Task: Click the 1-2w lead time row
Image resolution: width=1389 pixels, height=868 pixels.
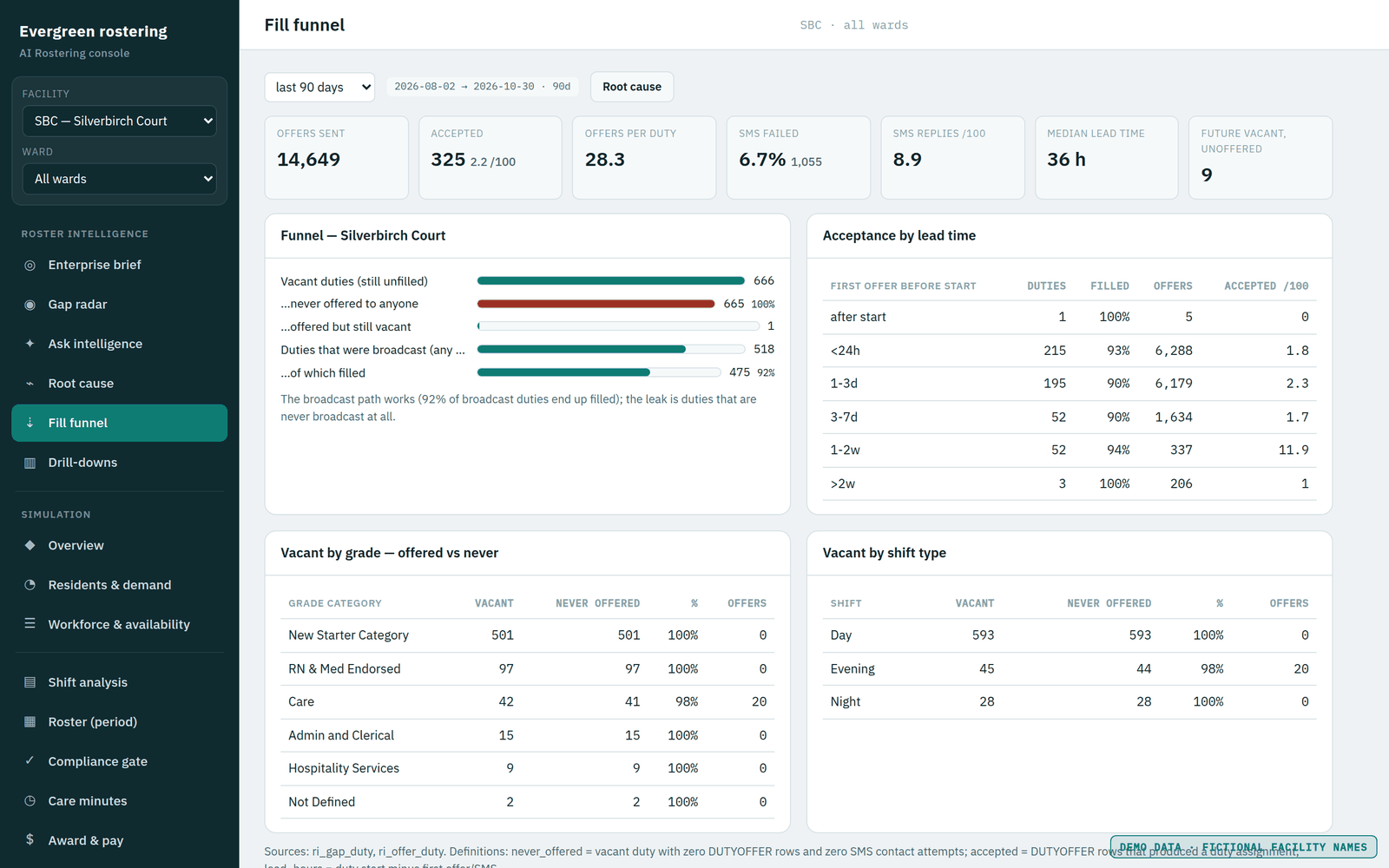Action: tap(1070, 450)
